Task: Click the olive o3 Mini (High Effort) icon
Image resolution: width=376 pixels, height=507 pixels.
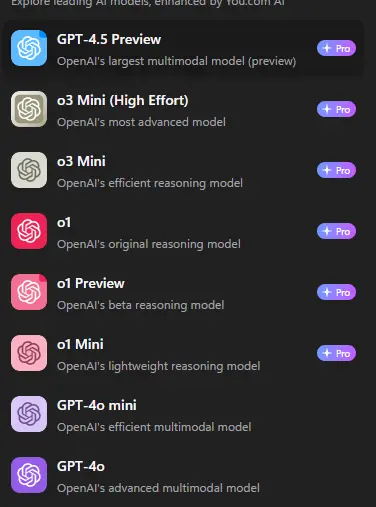Action: (x=29, y=109)
